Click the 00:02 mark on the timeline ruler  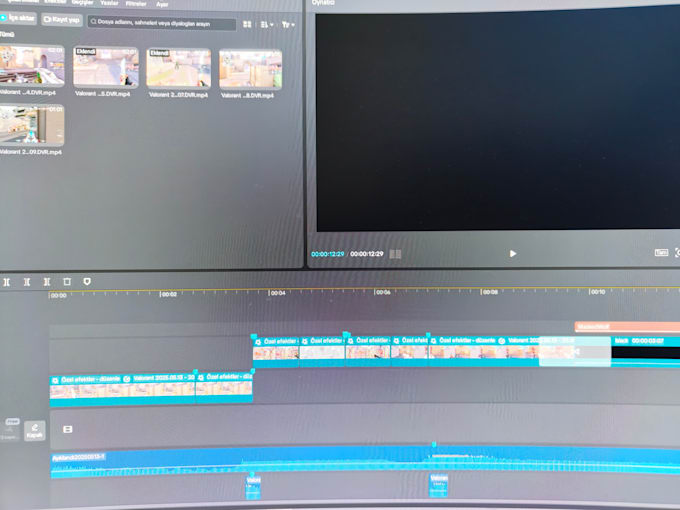coord(168,294)
